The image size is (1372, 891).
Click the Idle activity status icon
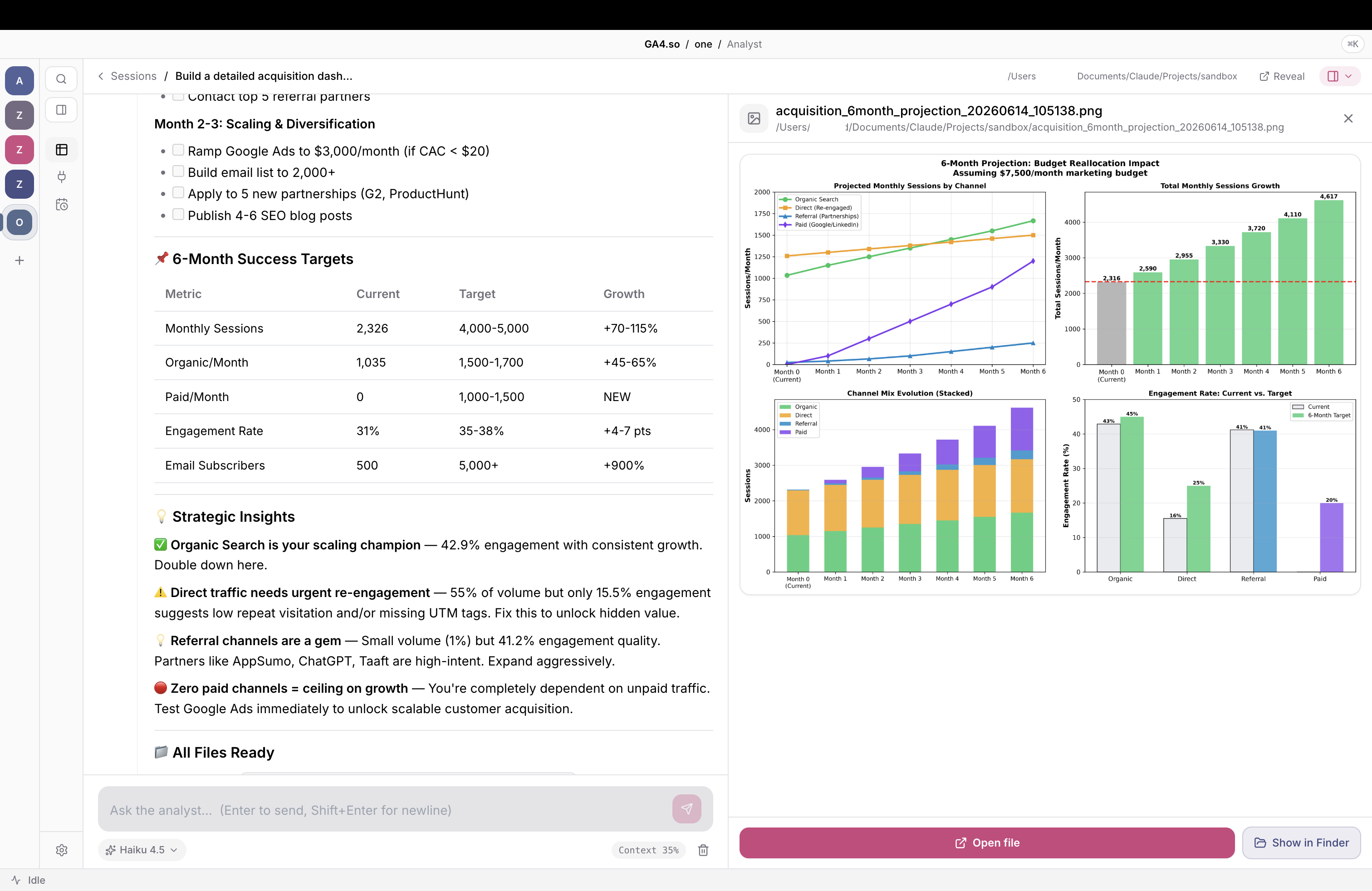[x=16, y=880]
